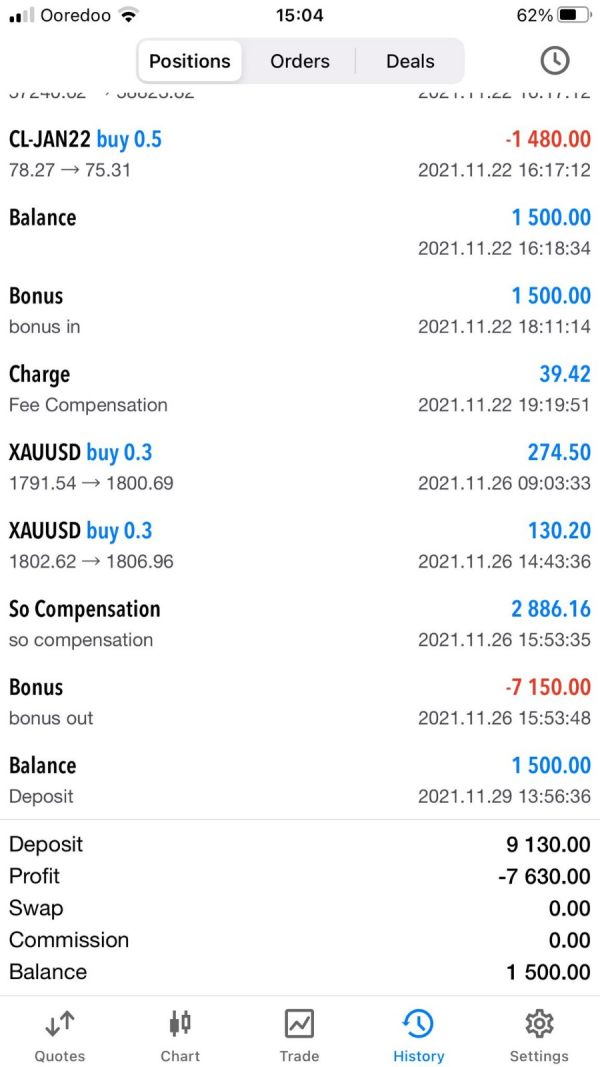
Task: Open the Settings gear icon
Action: pos(539,1024)
